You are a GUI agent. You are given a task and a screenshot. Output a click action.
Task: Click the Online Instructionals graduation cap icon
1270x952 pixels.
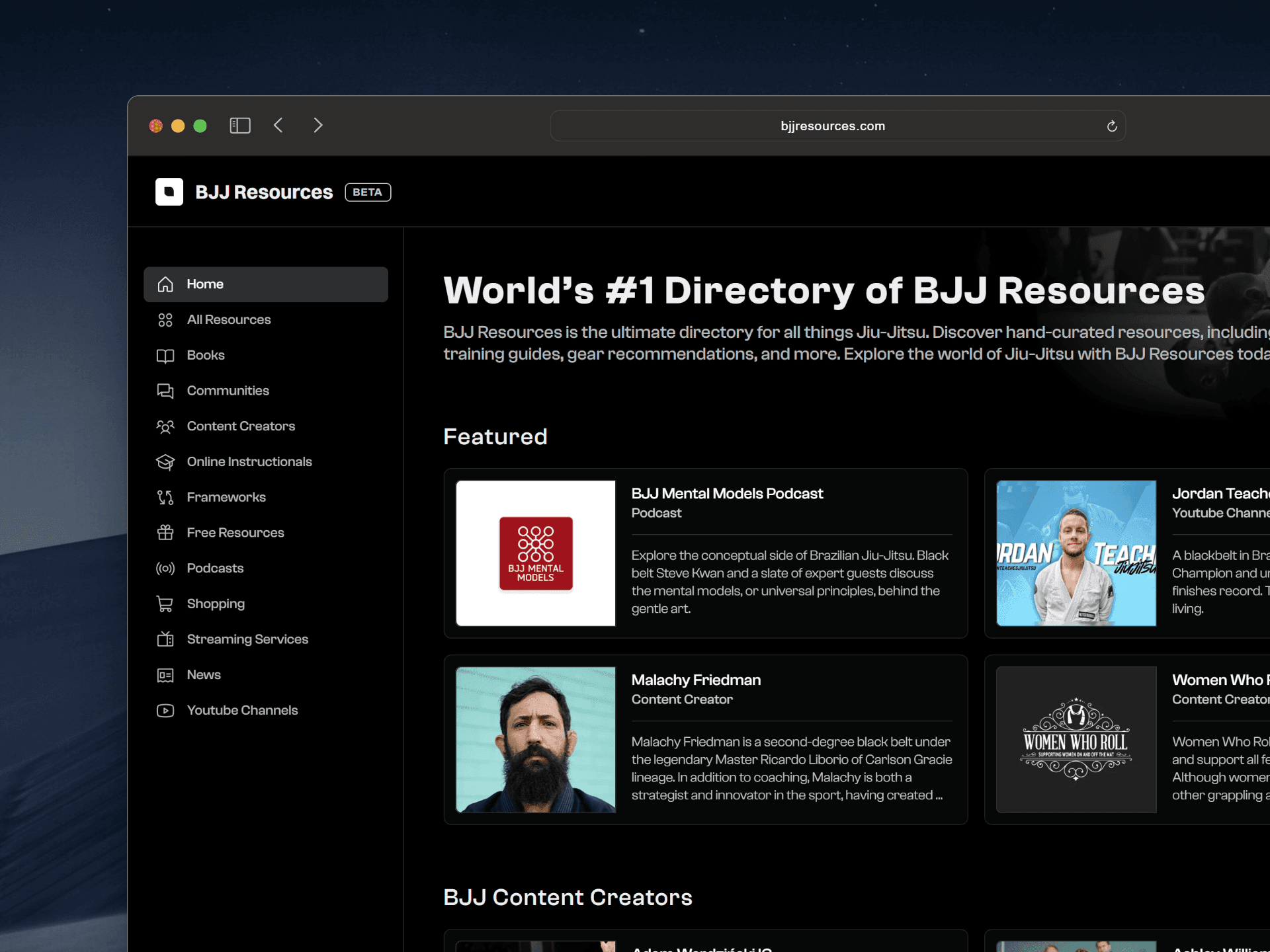(165, 462)
